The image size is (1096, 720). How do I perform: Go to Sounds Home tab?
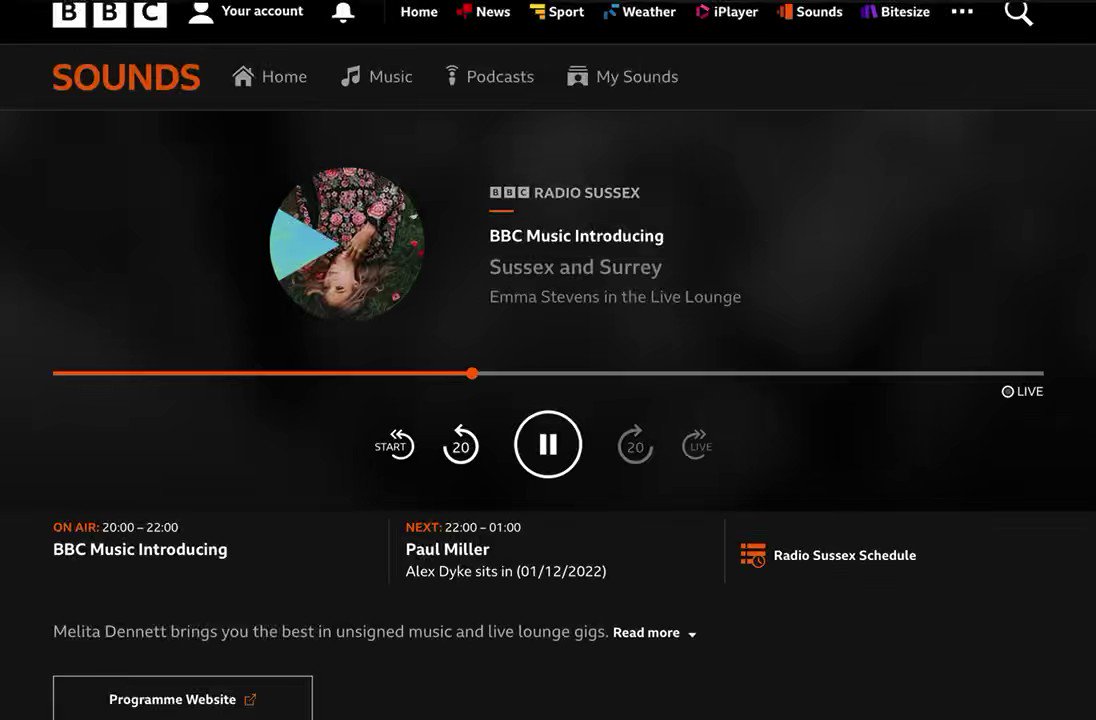(x=270, y=76)
